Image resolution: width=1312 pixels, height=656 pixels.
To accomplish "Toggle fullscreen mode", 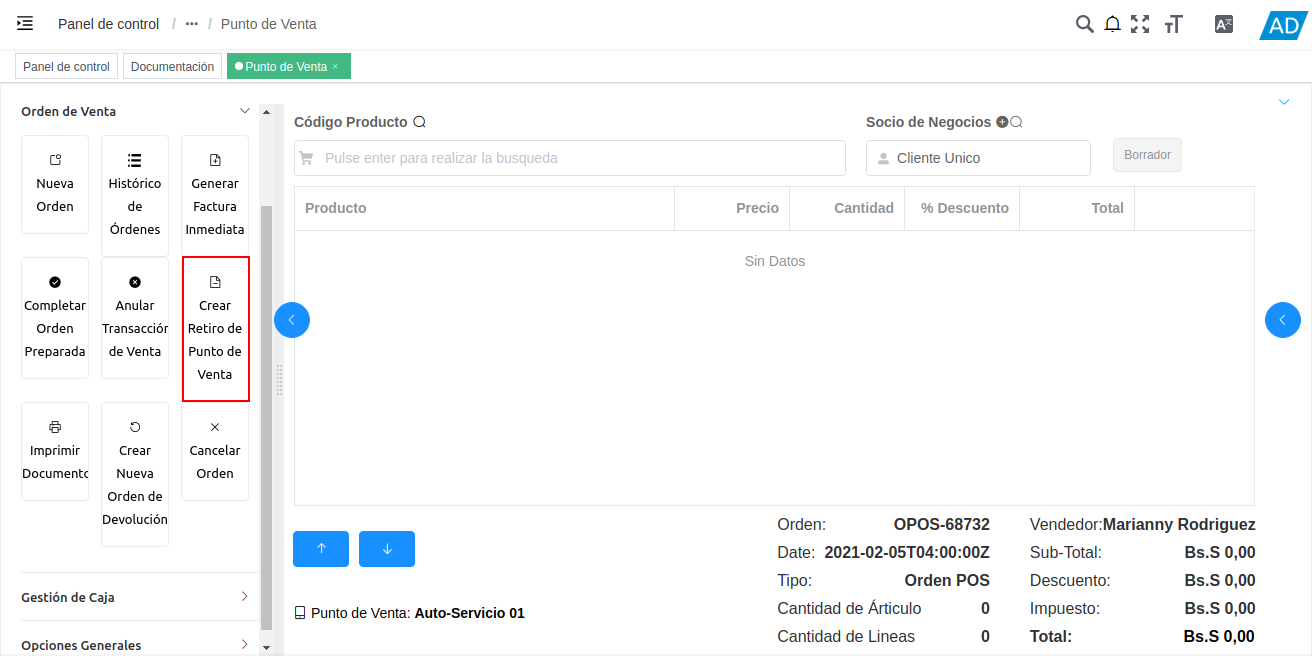I will pyautogui.click(x=1141, y=23).
